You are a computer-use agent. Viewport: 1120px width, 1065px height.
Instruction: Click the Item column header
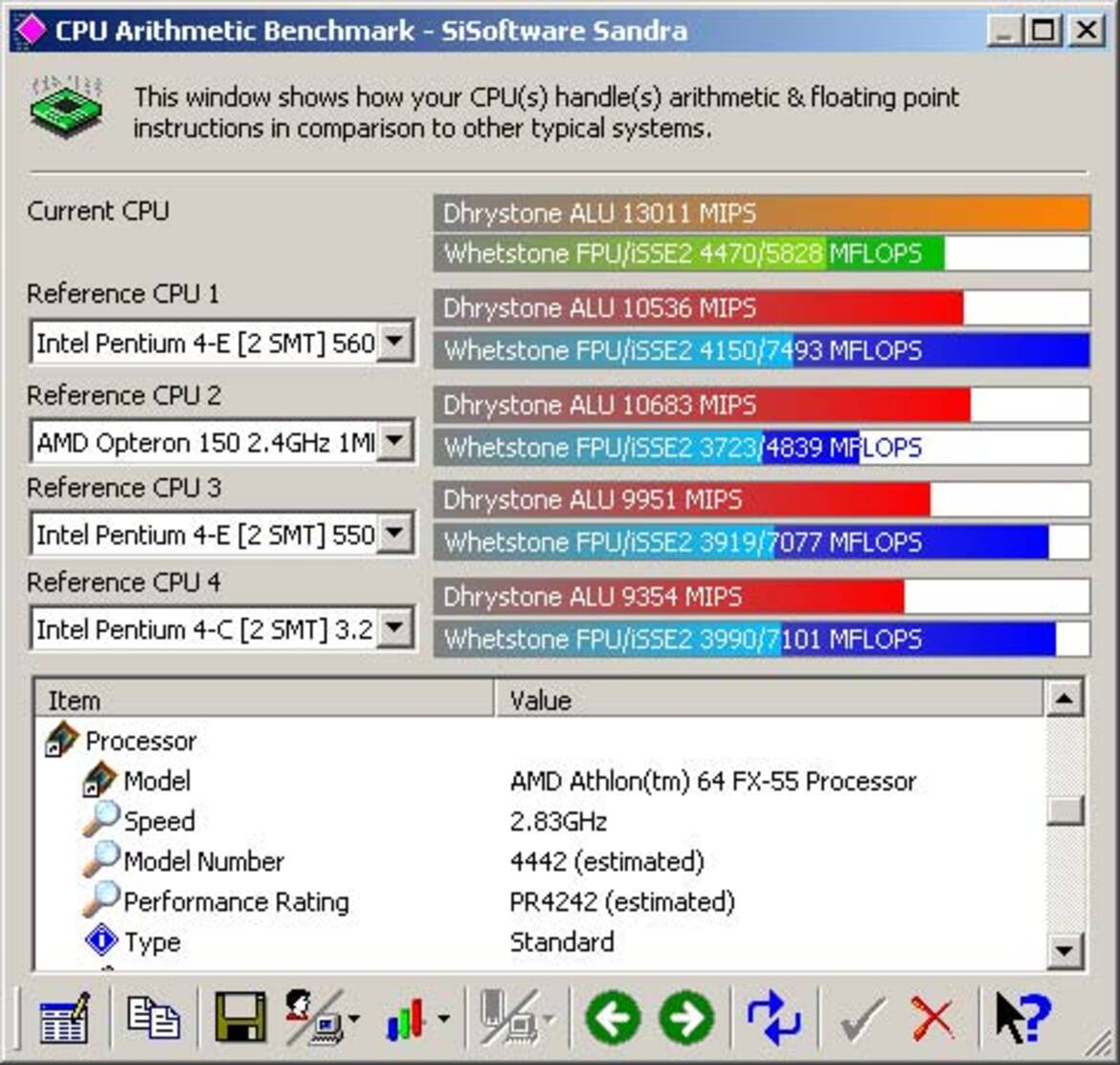[x=264, y=699]
